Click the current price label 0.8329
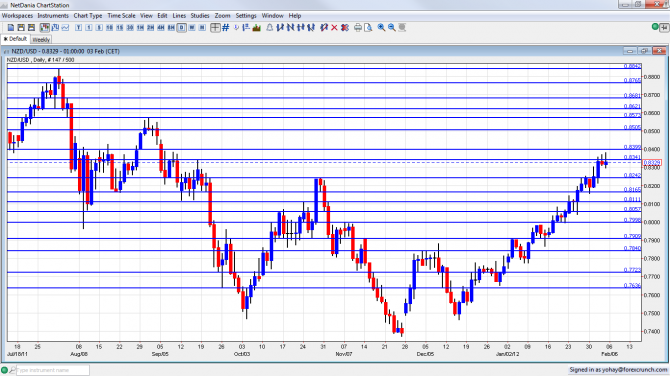The height and width of the screenshot is (376, 670). point(652,162)
